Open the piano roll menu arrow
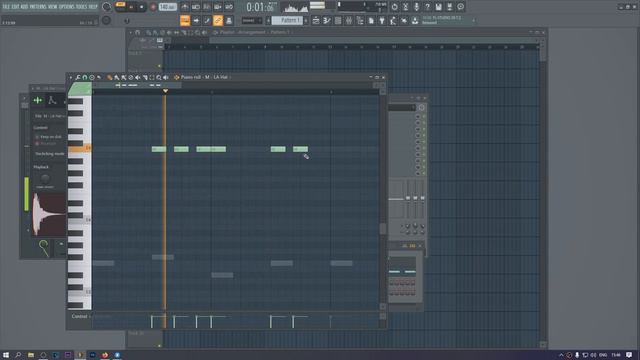This screenshot has width=640, height=360. 71,78
